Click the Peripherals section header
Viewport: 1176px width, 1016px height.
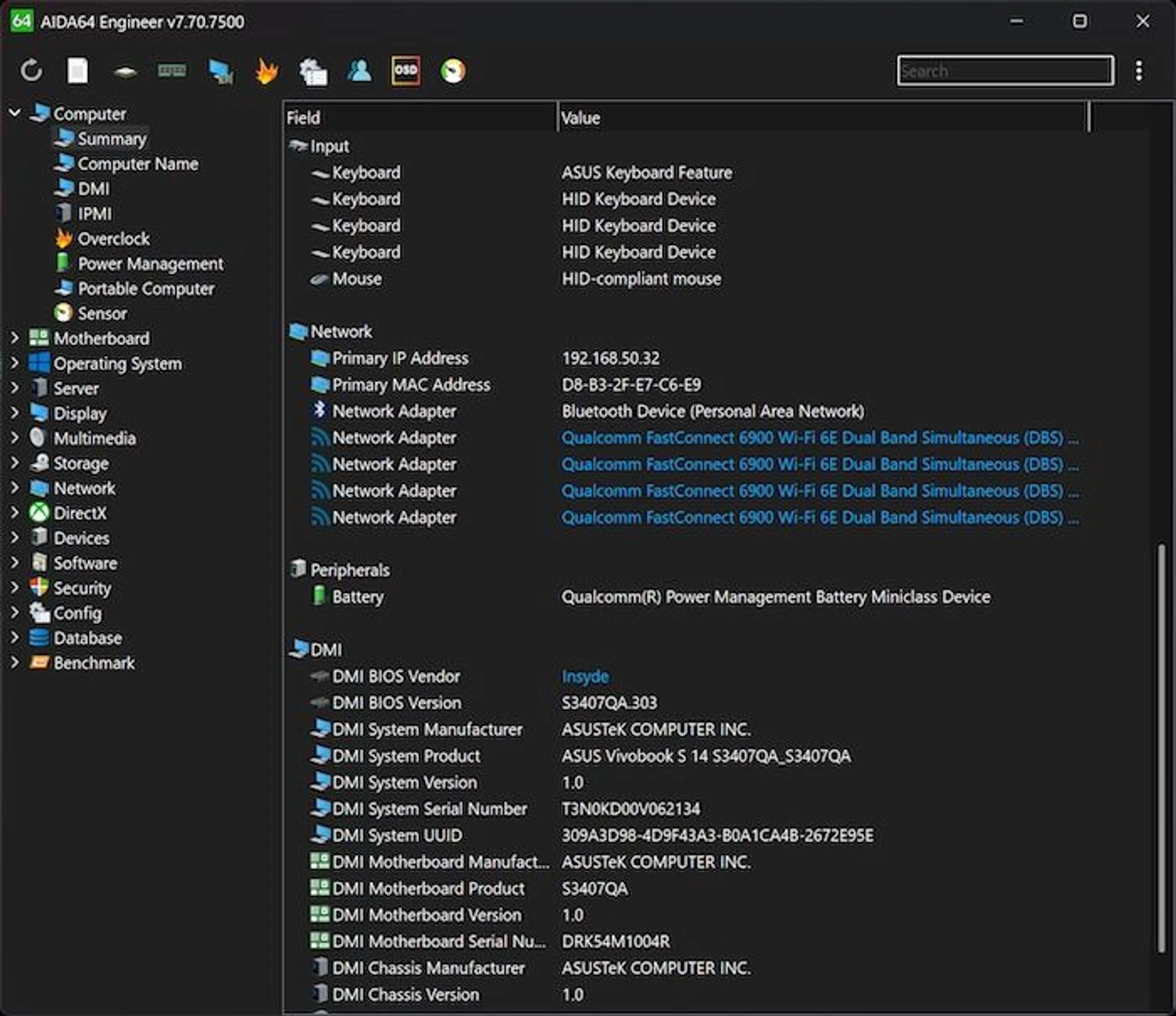[339, 570]
